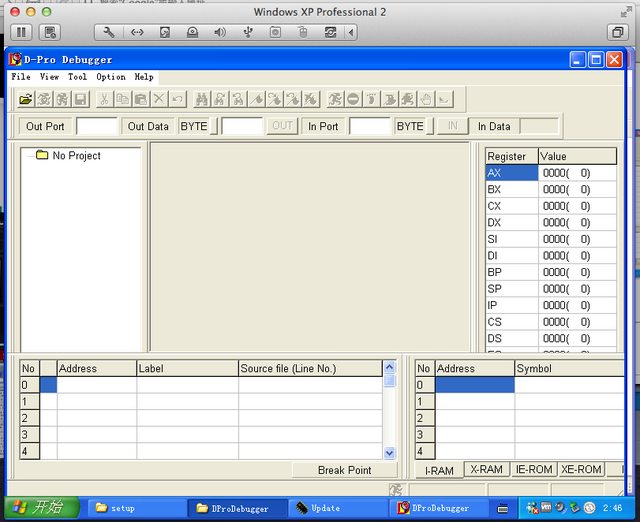This screenshot has height=522, width=640.
Task: Open the Option menu
Action: coord(110,77)
